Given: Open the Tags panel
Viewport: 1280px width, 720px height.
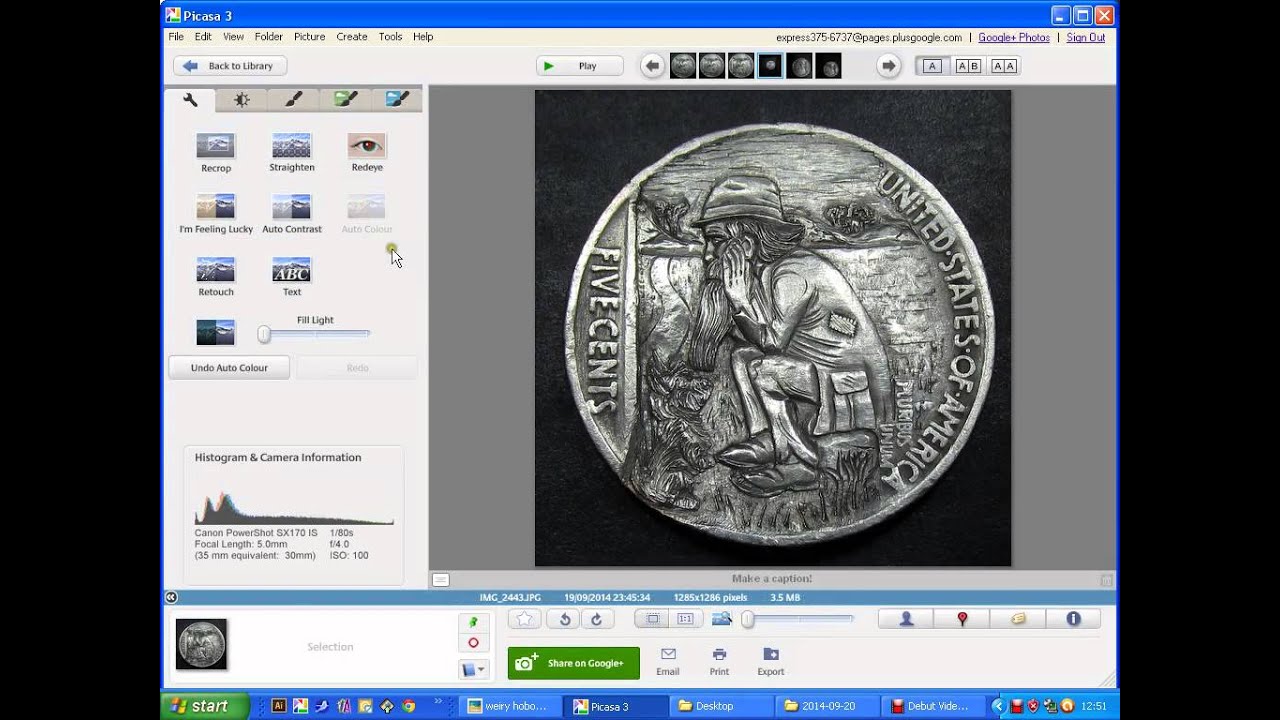Looking at the screenshot, I should click(1018, 619).
